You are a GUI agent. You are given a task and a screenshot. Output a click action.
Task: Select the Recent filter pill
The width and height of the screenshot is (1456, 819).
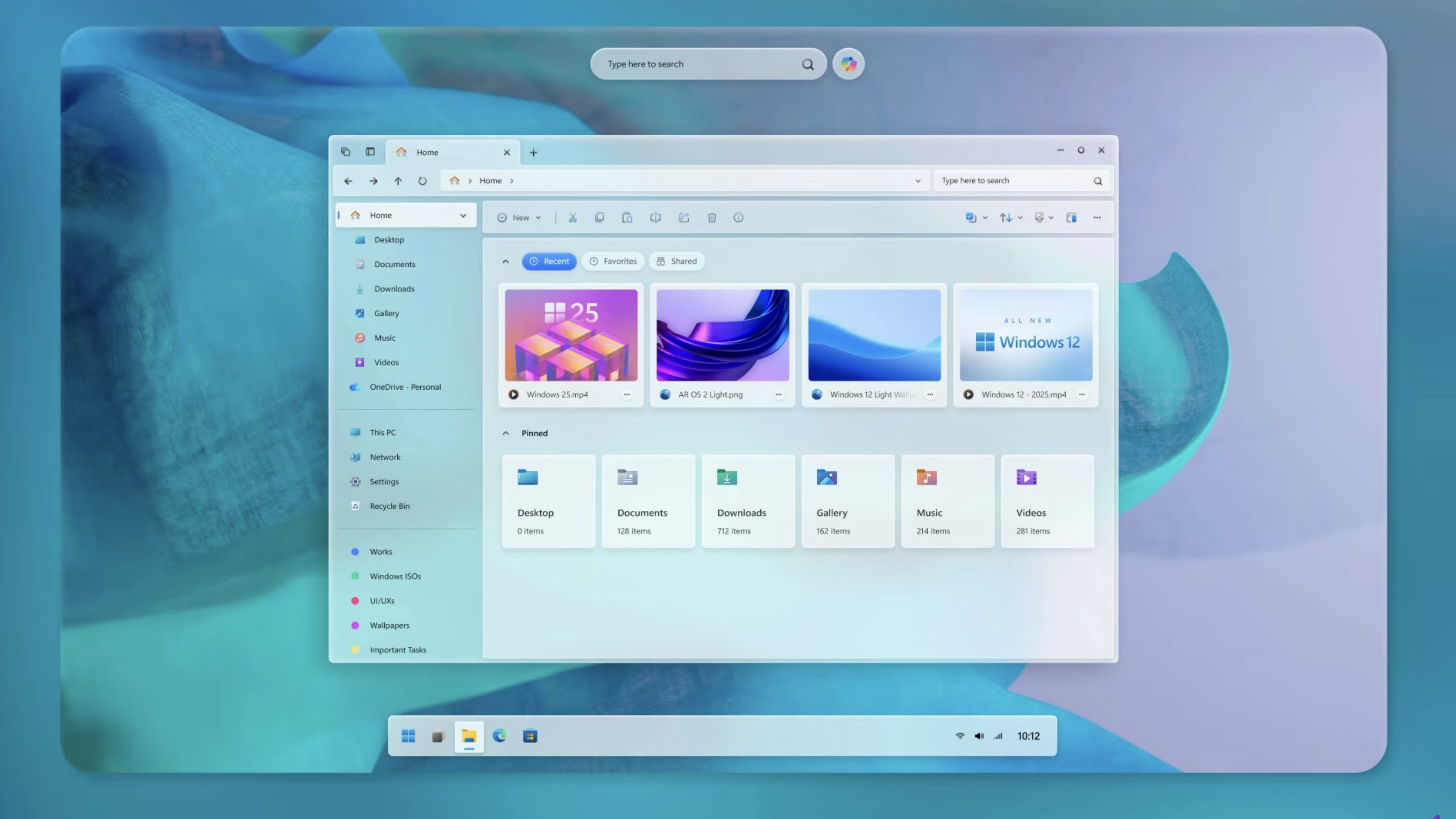[549, 261]
